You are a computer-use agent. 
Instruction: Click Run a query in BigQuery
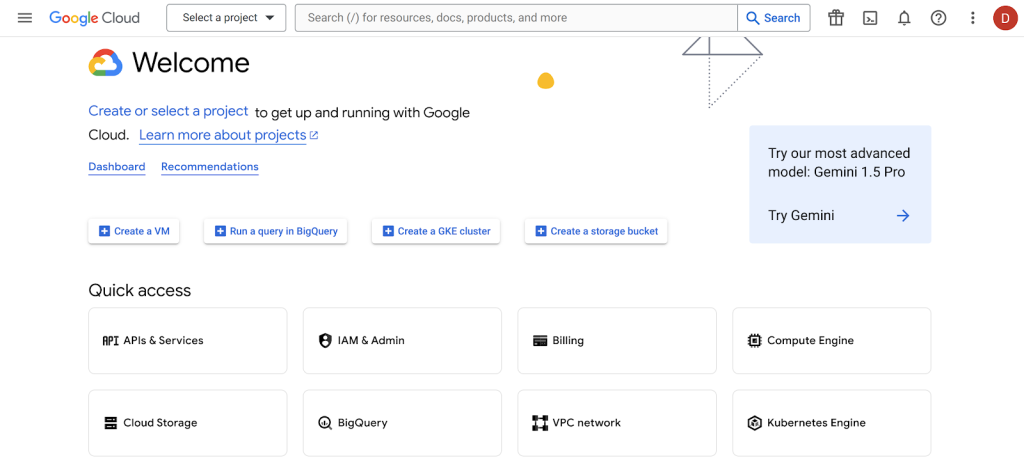276,231
